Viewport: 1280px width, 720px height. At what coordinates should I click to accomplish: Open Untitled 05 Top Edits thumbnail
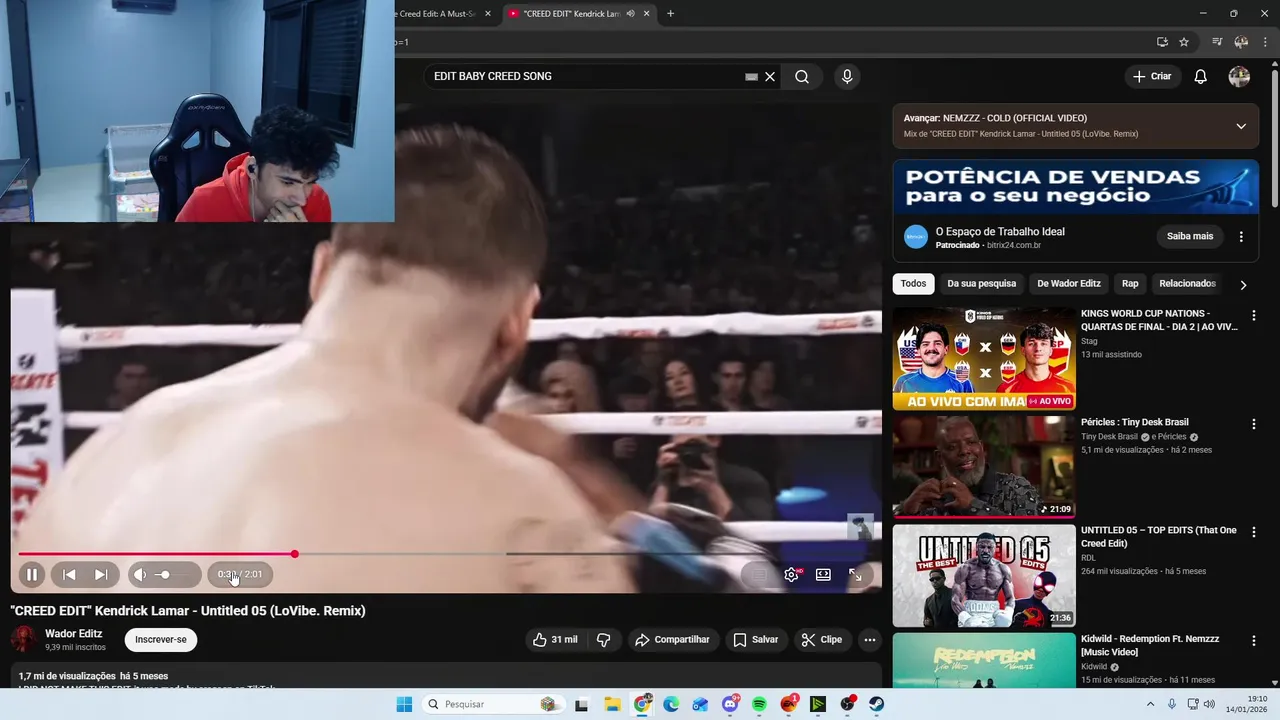(984, 576)
